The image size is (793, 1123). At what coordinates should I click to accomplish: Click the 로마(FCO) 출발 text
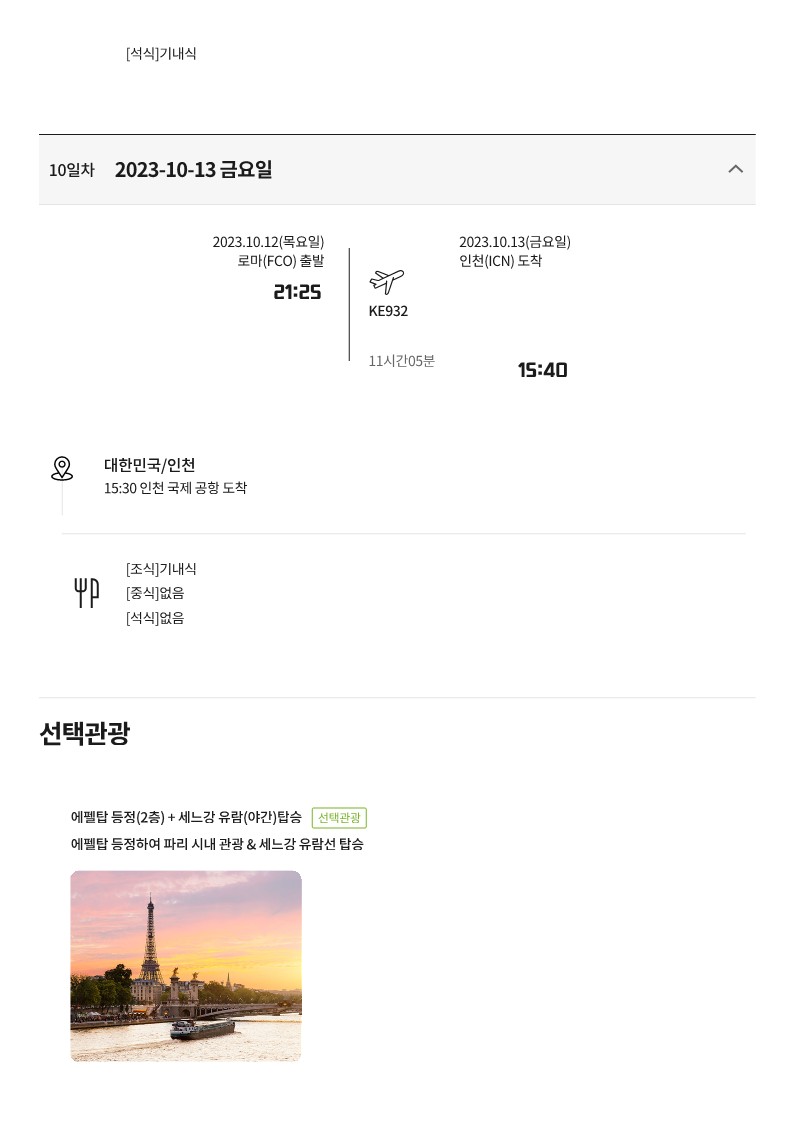point(281,261)
